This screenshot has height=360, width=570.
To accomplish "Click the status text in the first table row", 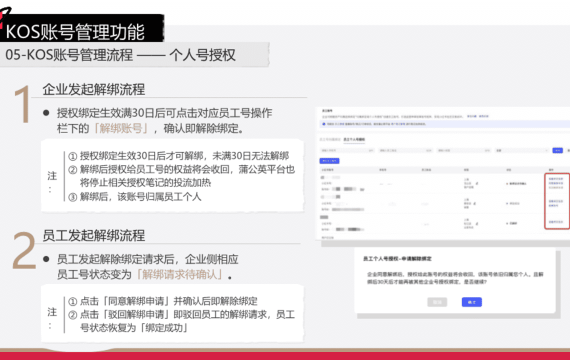I will click(x=518, y=184).
